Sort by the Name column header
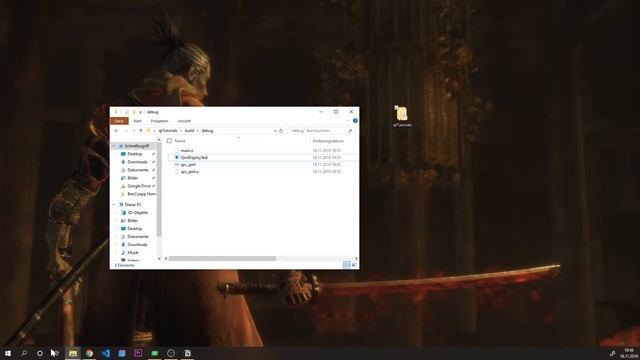Viewport: 640px width, 360px height. coord(180,141)
